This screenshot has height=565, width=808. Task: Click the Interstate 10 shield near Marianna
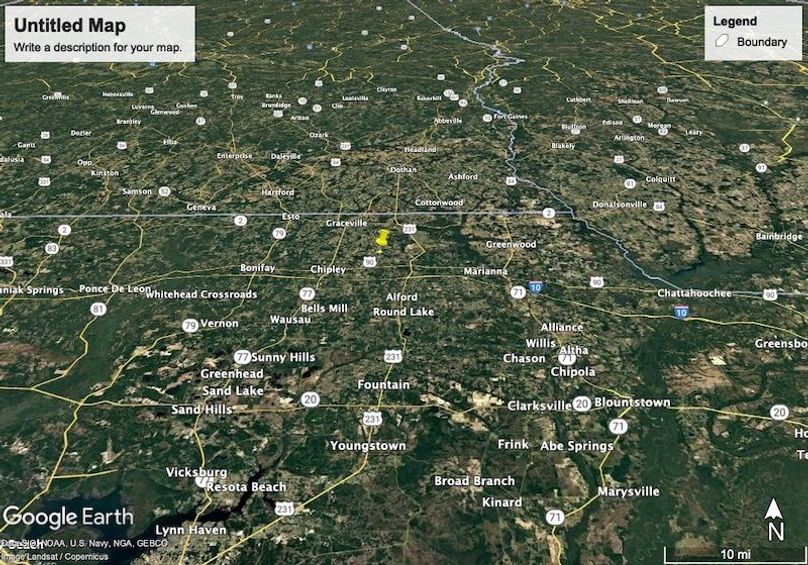(535, 288)
